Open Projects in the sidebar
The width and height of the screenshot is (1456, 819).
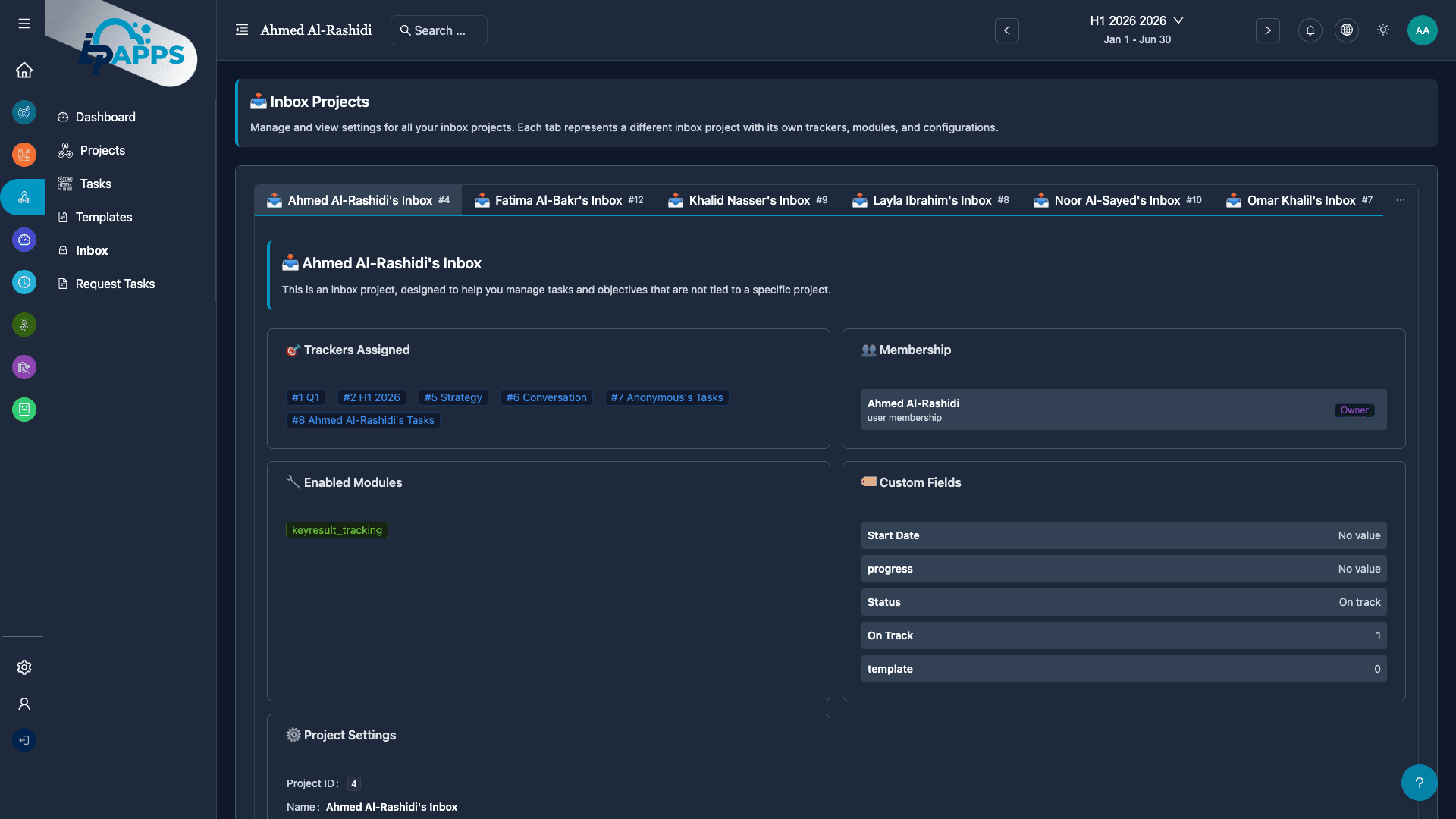click(x=102, y=150)
